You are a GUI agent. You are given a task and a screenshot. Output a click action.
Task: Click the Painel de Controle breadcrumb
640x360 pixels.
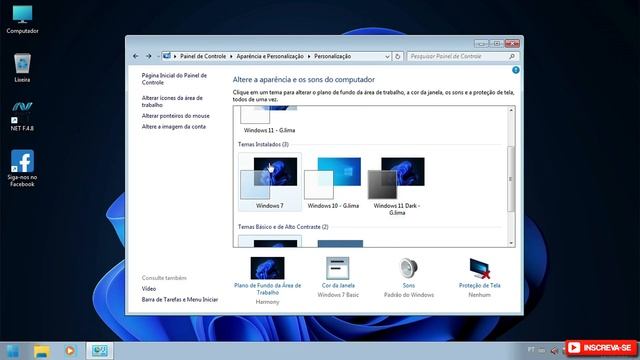pos(203,56)
